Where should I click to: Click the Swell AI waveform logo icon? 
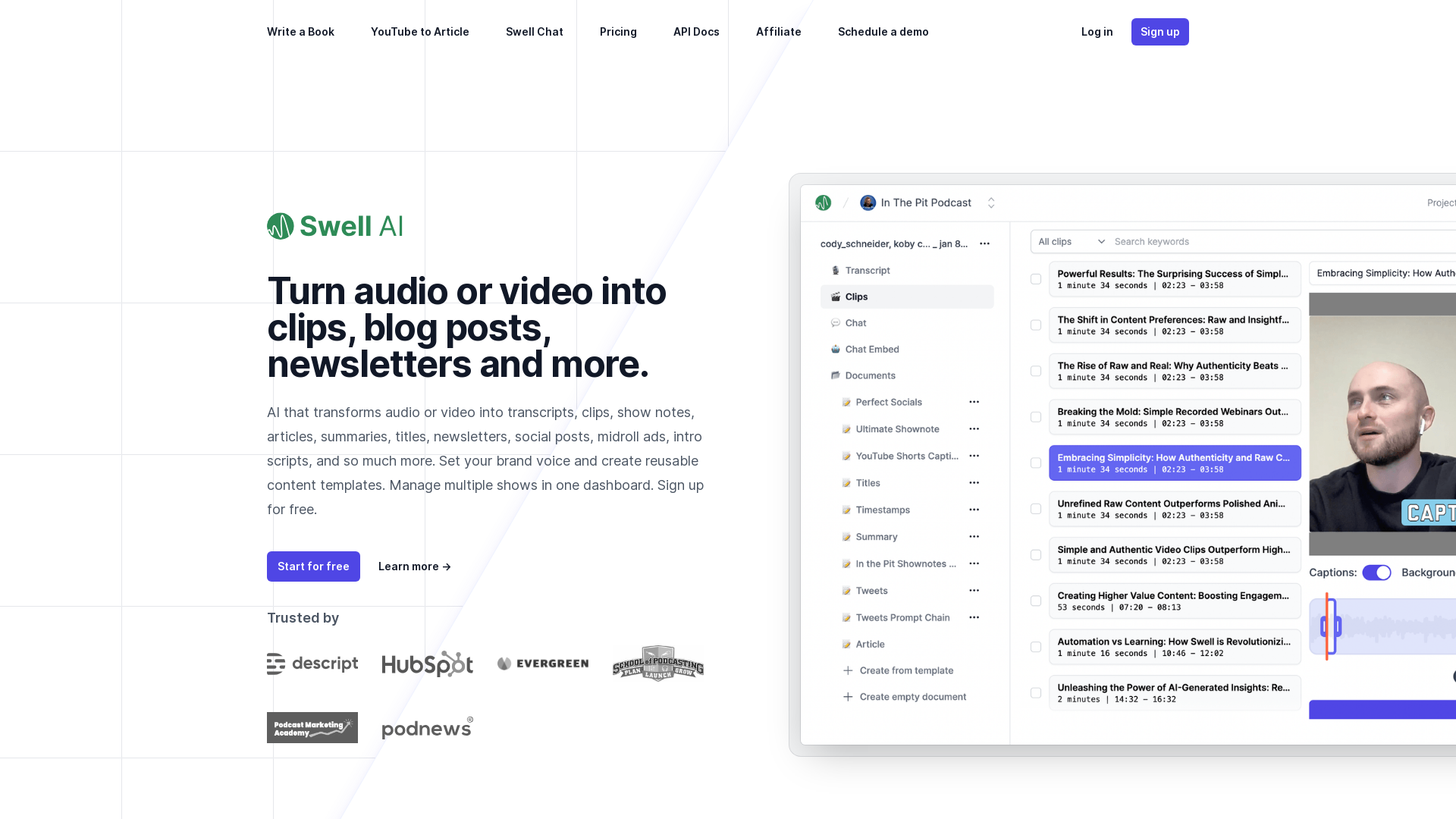coord(280,226)
